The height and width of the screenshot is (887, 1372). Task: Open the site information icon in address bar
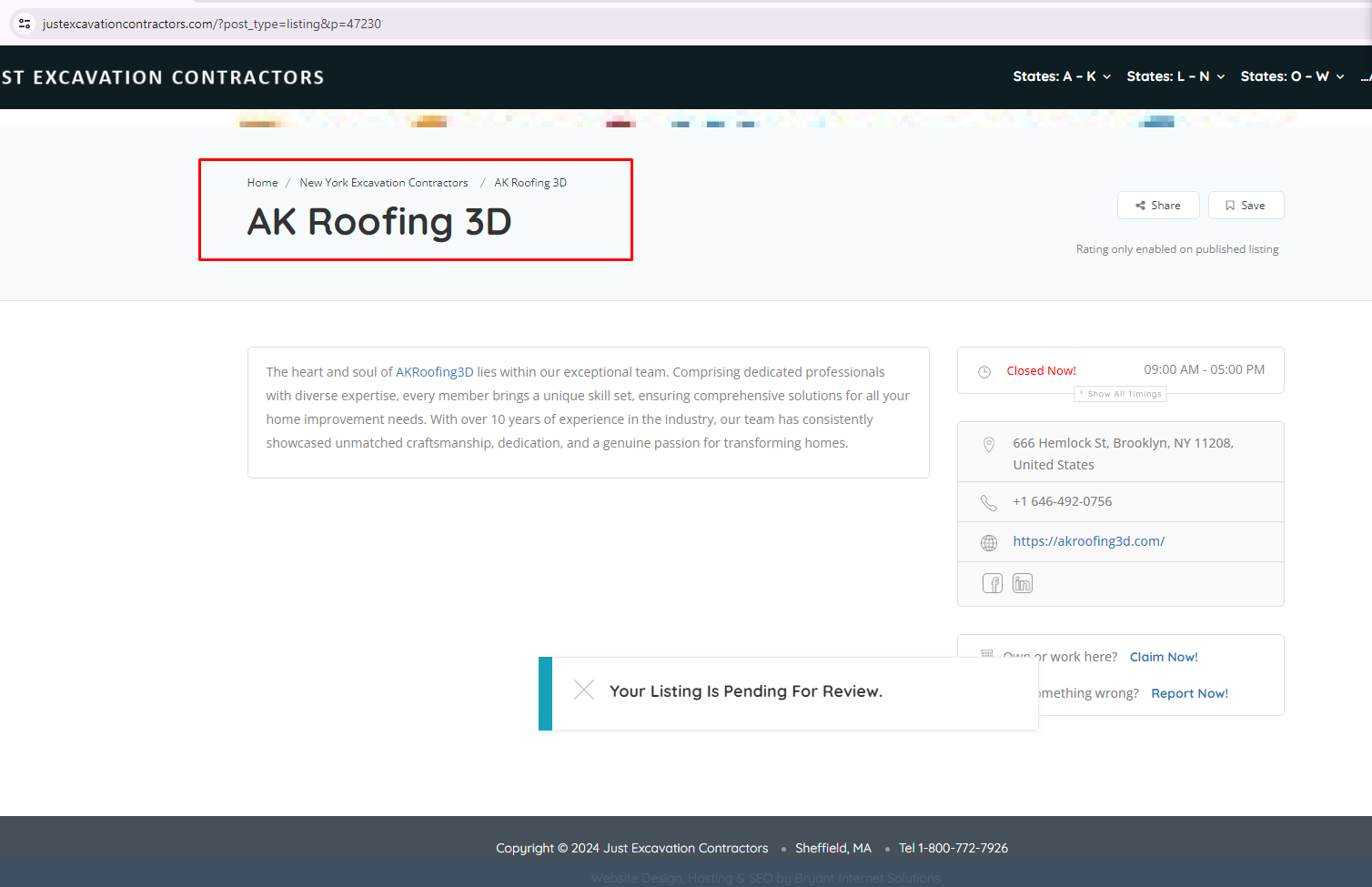pyautogui.click(x=25, y=24)
